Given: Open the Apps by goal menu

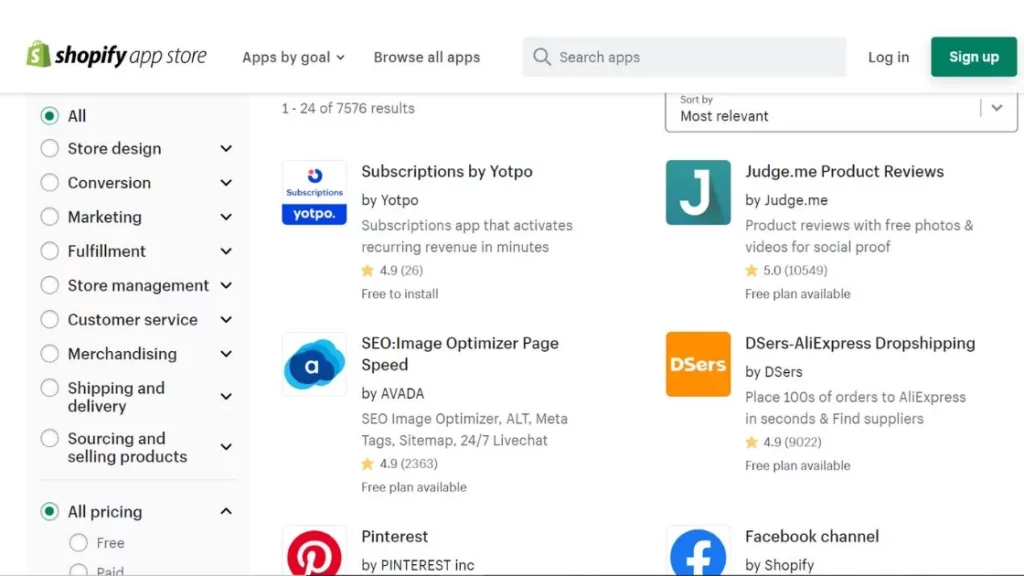Looking at the screenshot, I should 293,57.
